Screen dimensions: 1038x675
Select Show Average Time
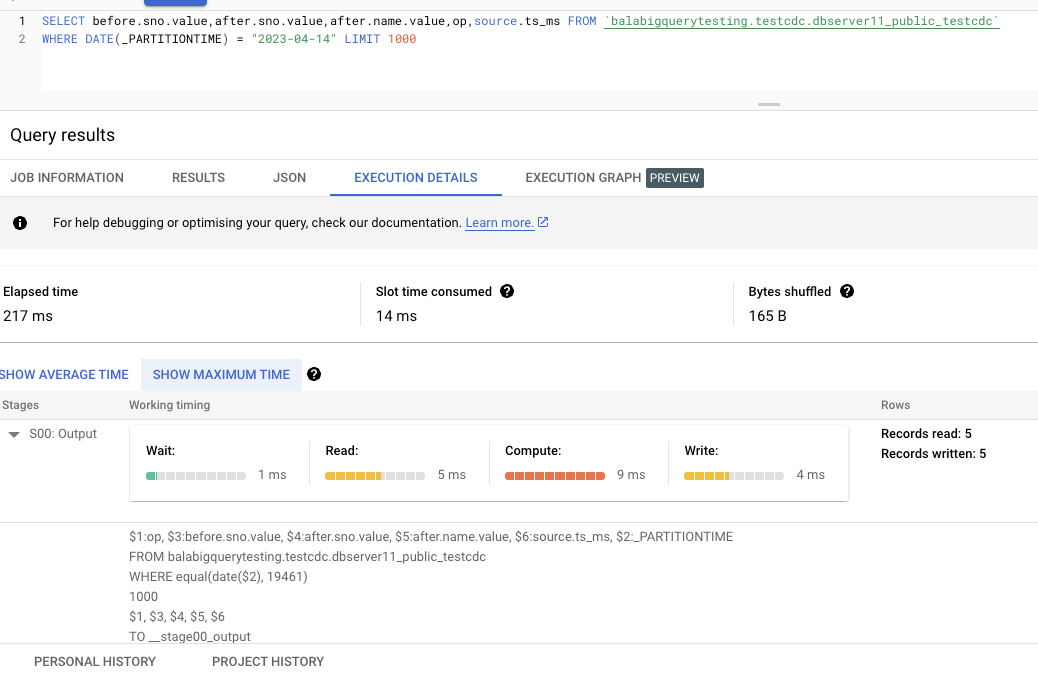point(64,375)
